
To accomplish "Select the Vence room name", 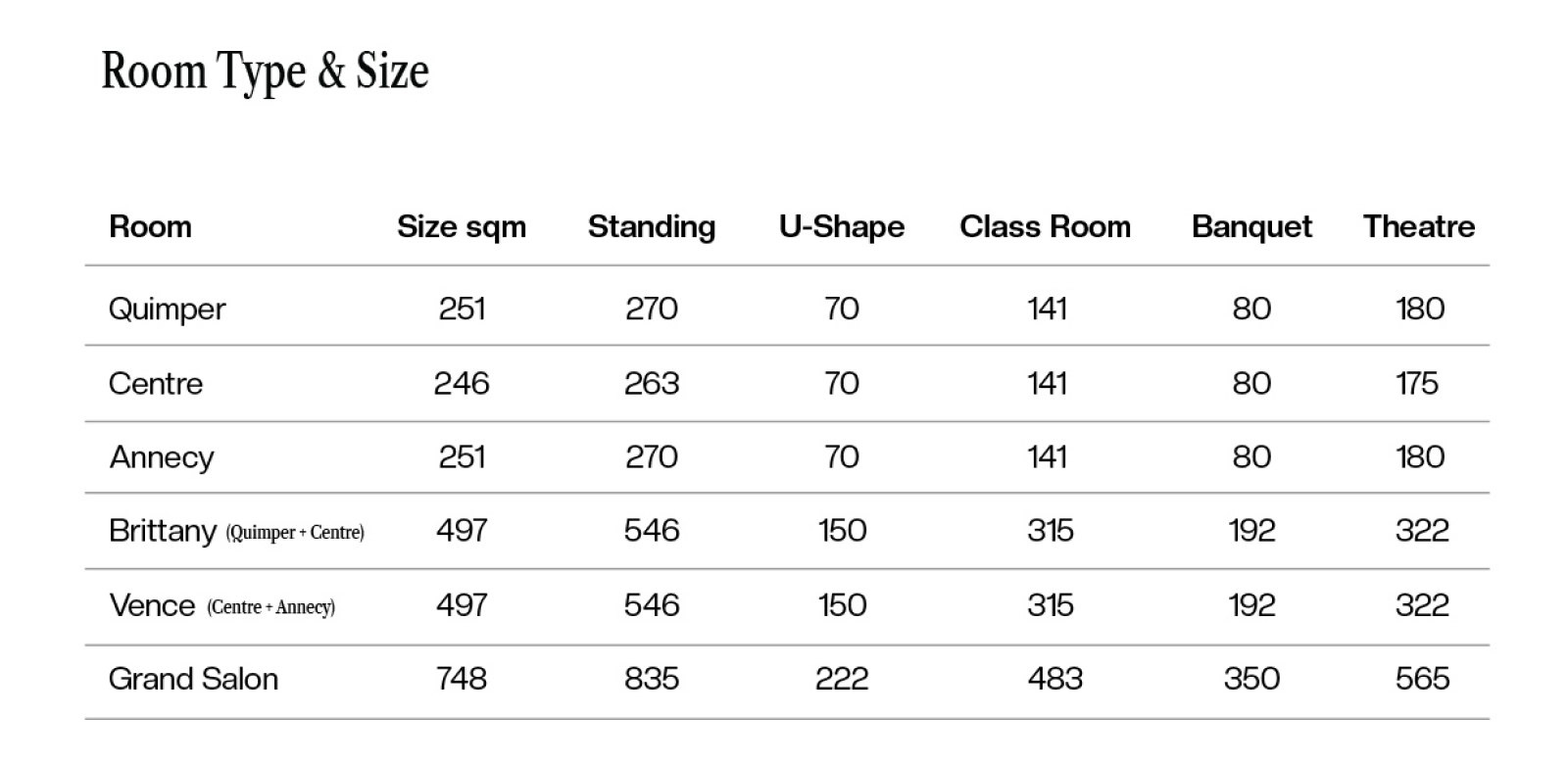I will pyautogui.click(x=152, y=605).
